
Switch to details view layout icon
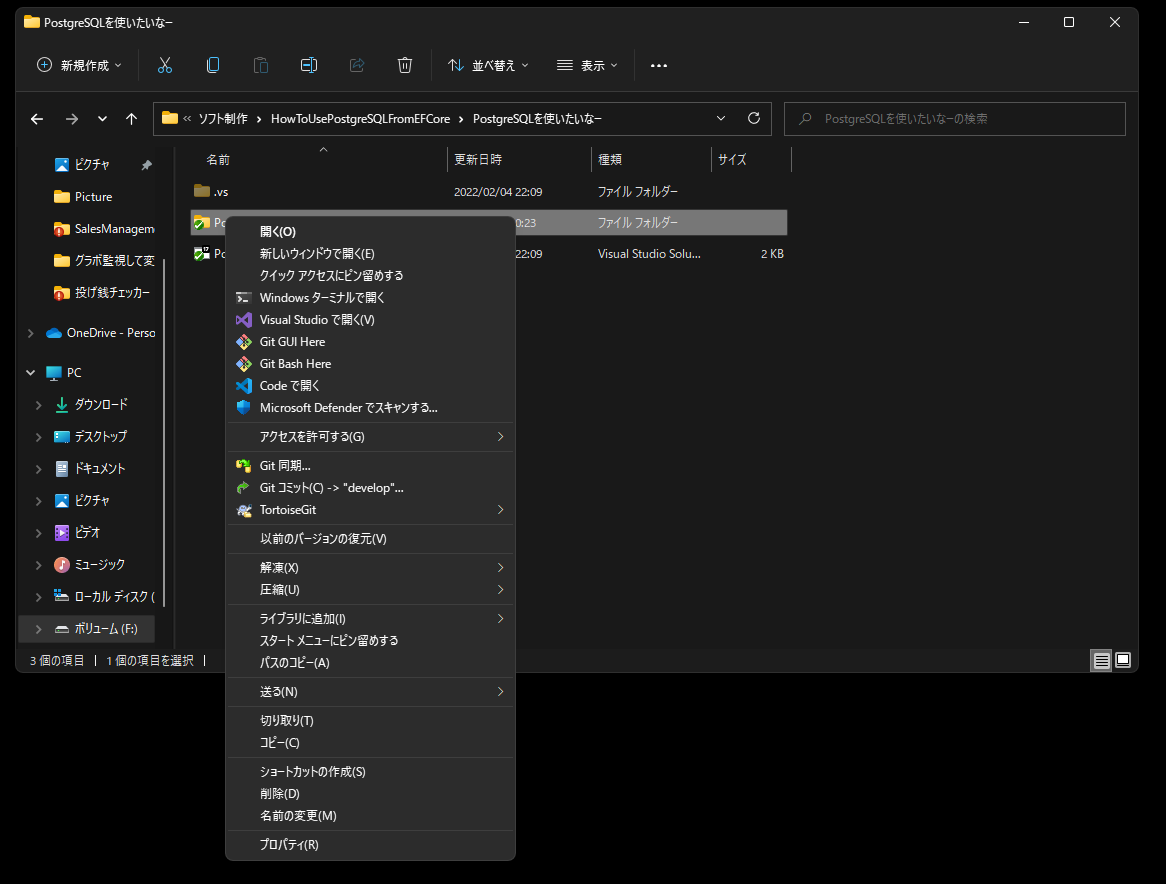[1101, 660]
